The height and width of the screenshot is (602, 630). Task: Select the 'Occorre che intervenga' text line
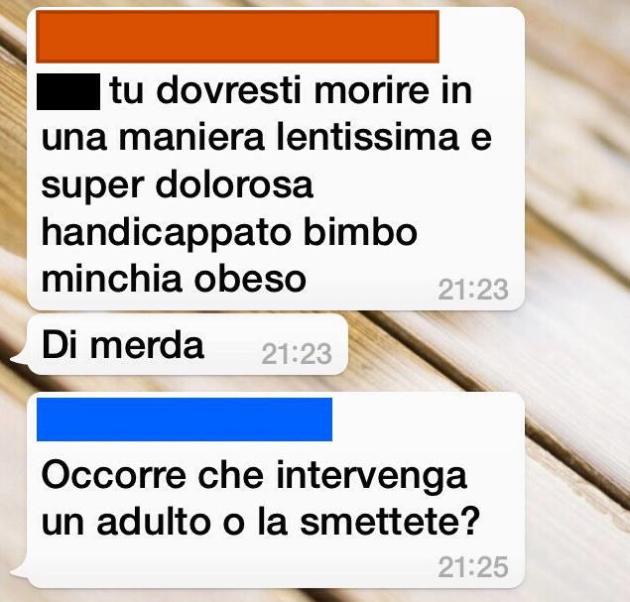click(254, 477)
